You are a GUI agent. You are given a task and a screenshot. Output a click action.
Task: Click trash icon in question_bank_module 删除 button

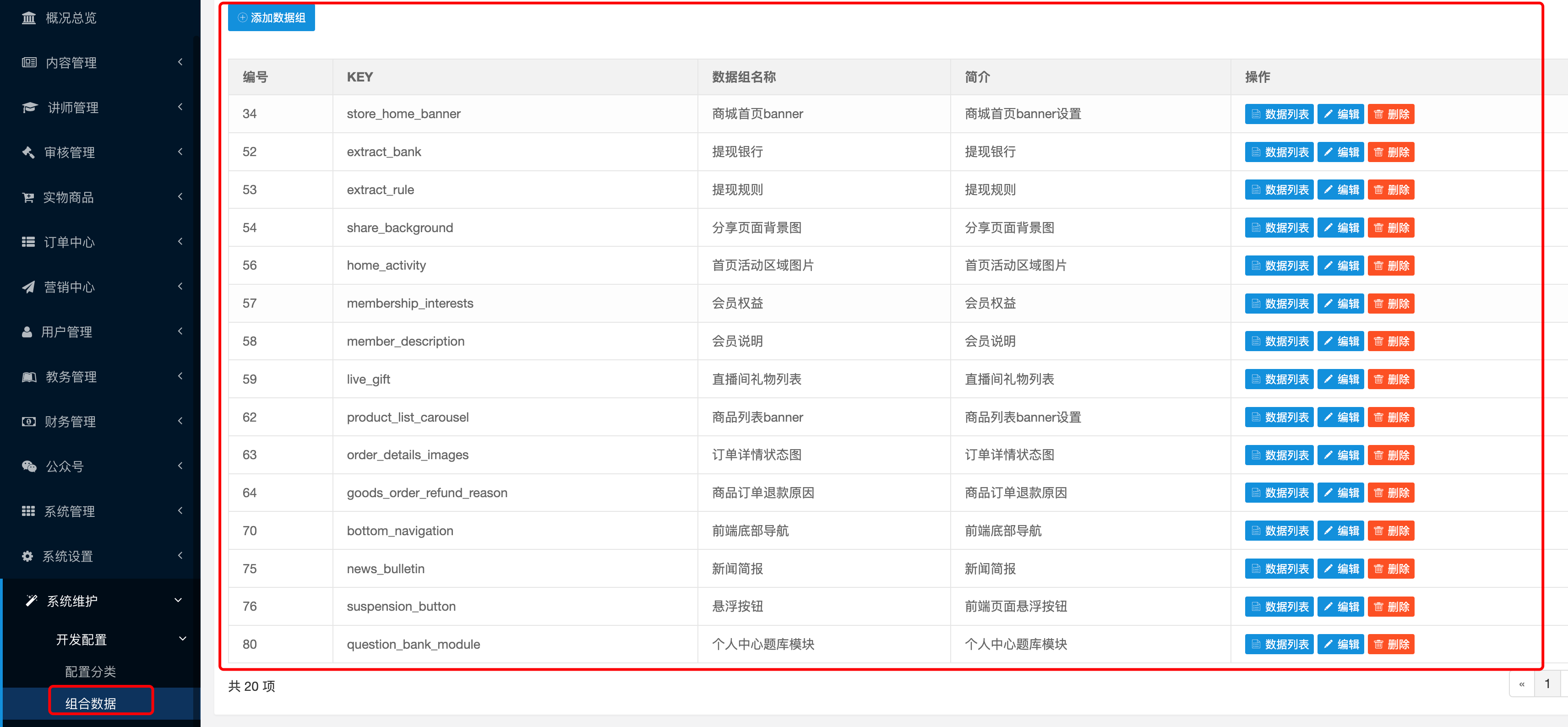click(x=1379, y=644)
